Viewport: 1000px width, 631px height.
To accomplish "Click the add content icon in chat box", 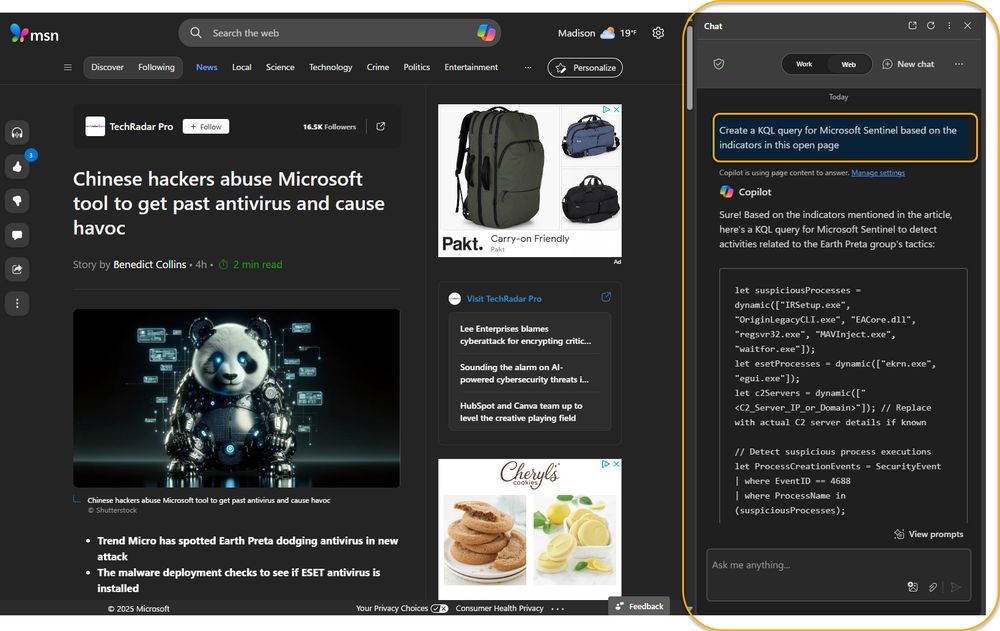I will [x=913, y=587].
